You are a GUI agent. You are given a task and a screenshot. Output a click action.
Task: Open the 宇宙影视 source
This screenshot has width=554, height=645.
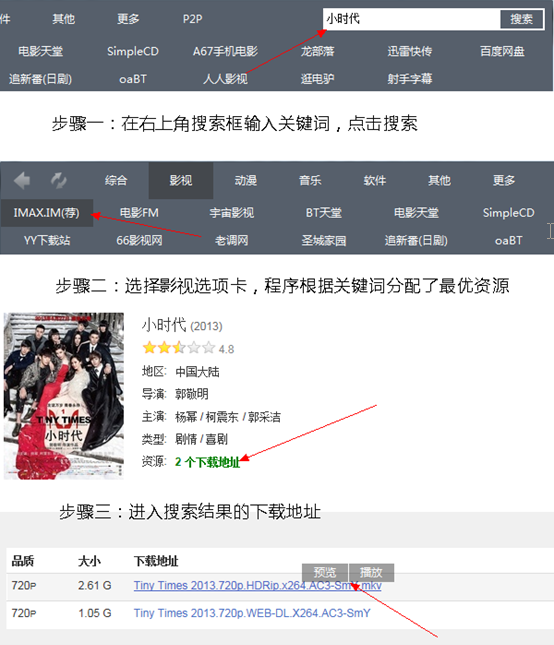(x=232, y=213)
